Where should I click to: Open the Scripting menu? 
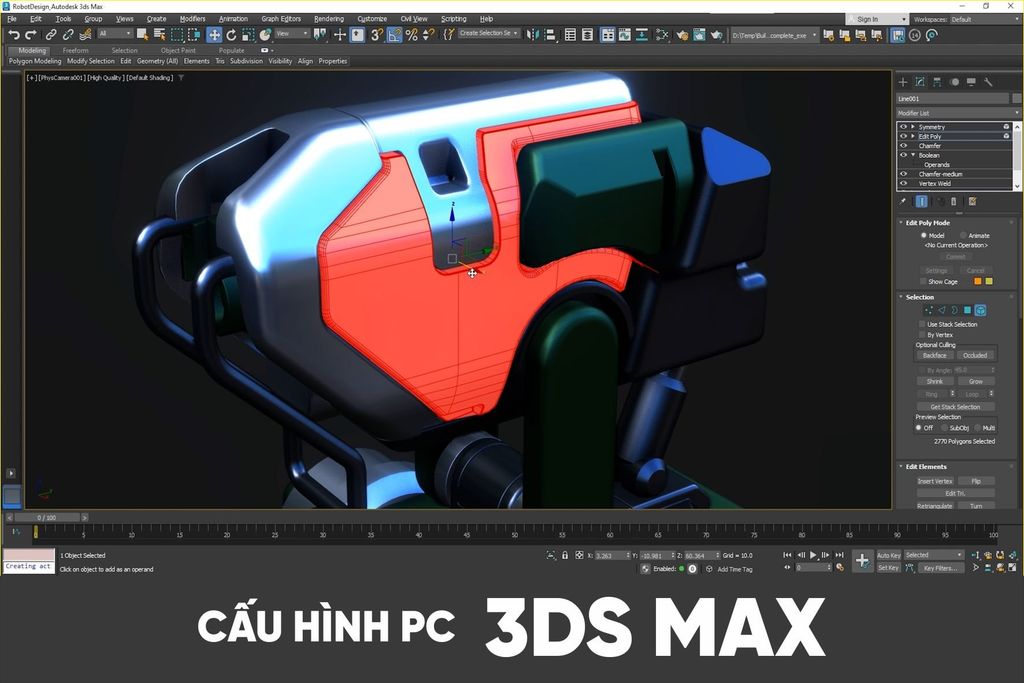tap(454, 19)
